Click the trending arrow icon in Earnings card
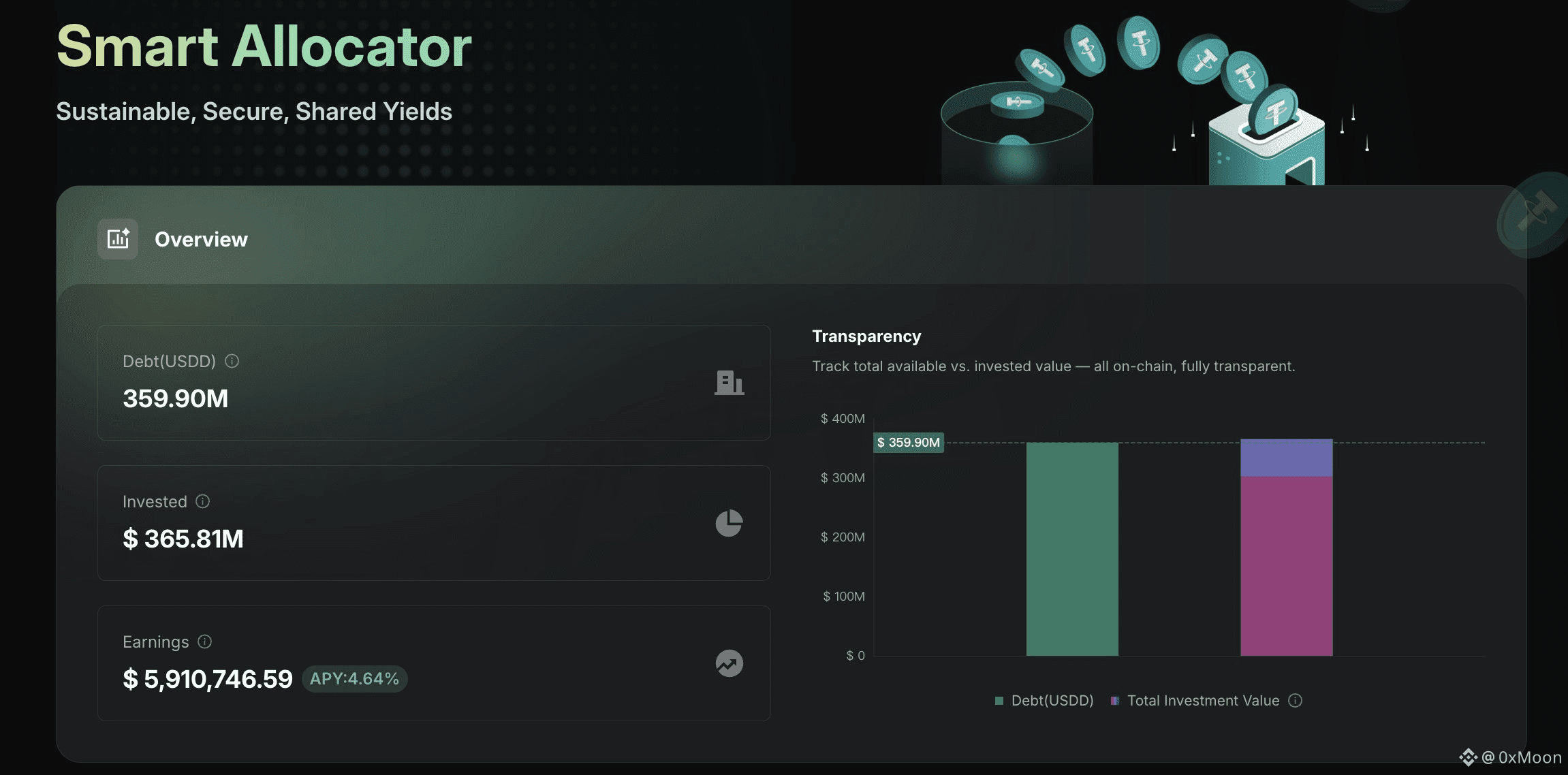Viewport: 1568px width, 775px height. (729, 663)
